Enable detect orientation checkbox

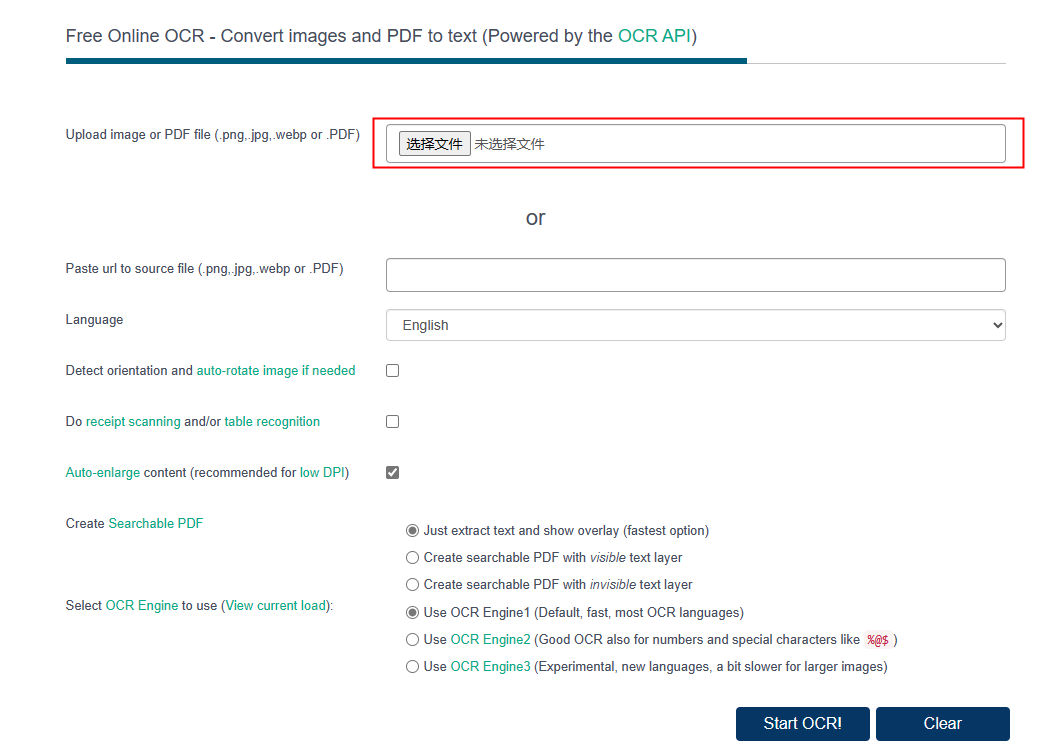pyautogui.click(x=393, y=371)
